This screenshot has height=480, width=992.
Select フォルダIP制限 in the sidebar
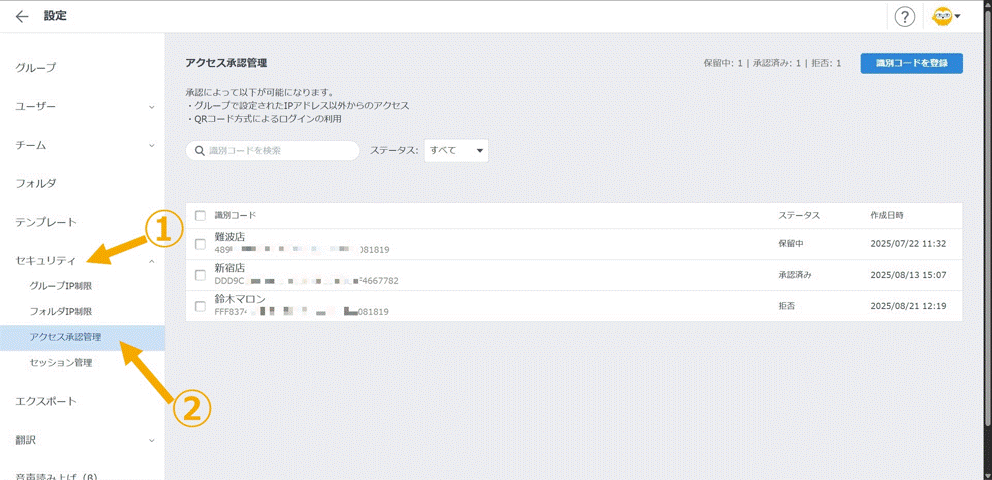pos(61,312)
